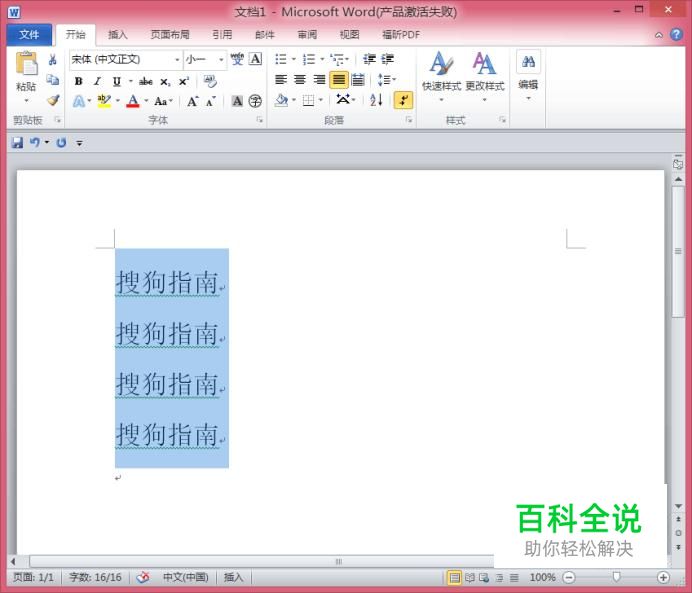Switch to Insert tab

[117, 34]
